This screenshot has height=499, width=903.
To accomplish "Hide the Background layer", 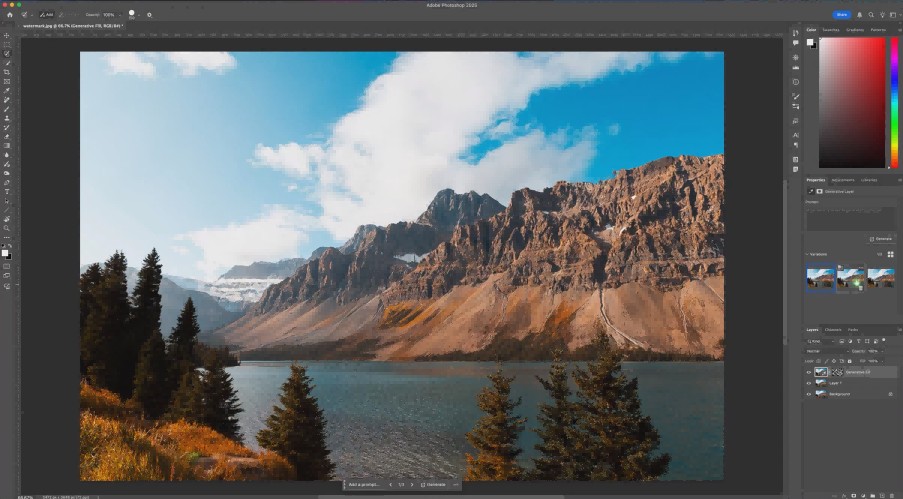I will pos(809,394).
